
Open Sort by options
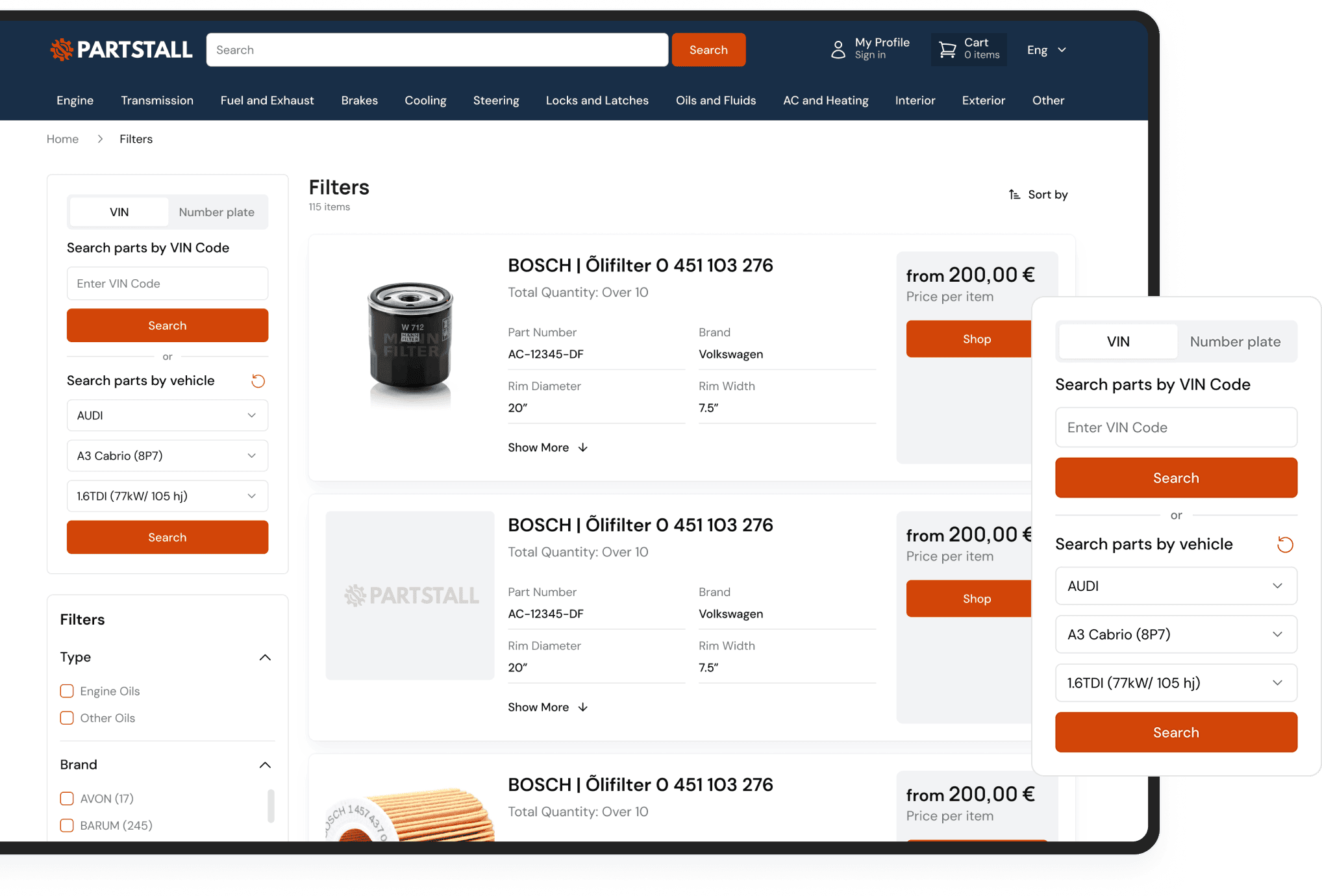click(x=1038, y=194)
